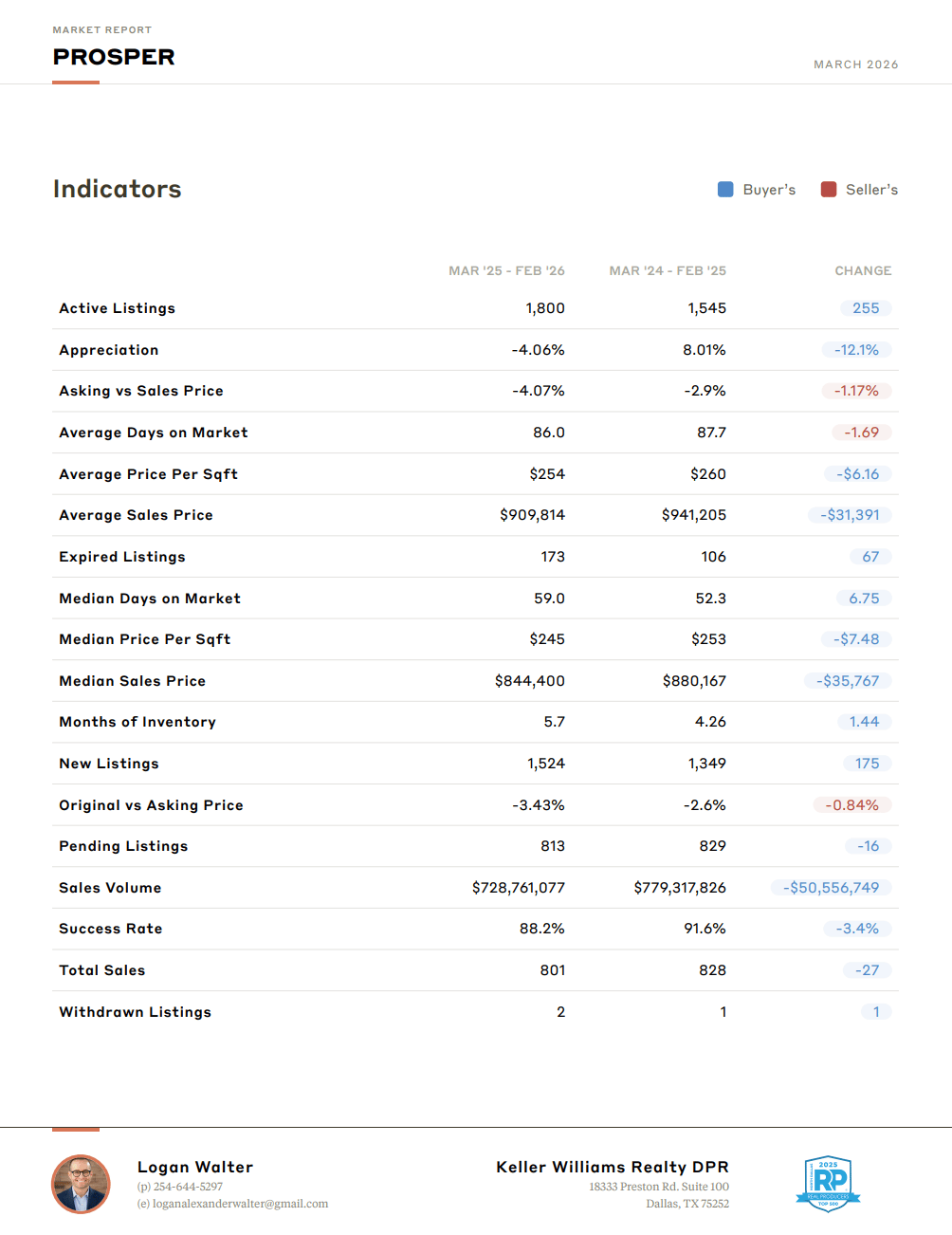
Task: Click the blue Buyer's legend swatch
Action: 725,190
